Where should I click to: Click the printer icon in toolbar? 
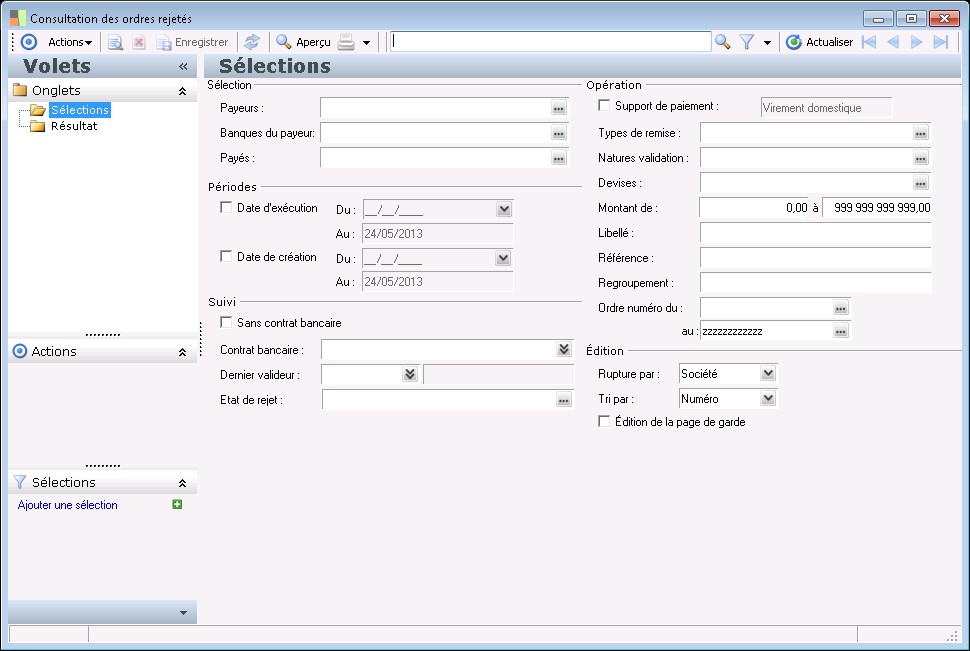pyautogui.click(x=346, y=42)
